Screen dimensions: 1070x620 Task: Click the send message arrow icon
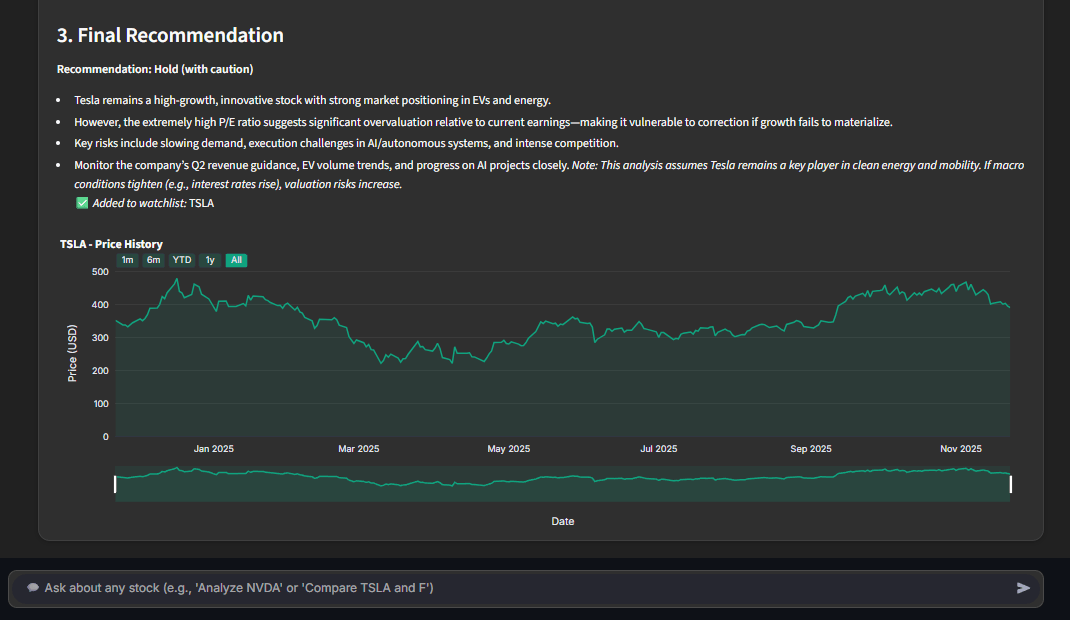coord(1023,588)
